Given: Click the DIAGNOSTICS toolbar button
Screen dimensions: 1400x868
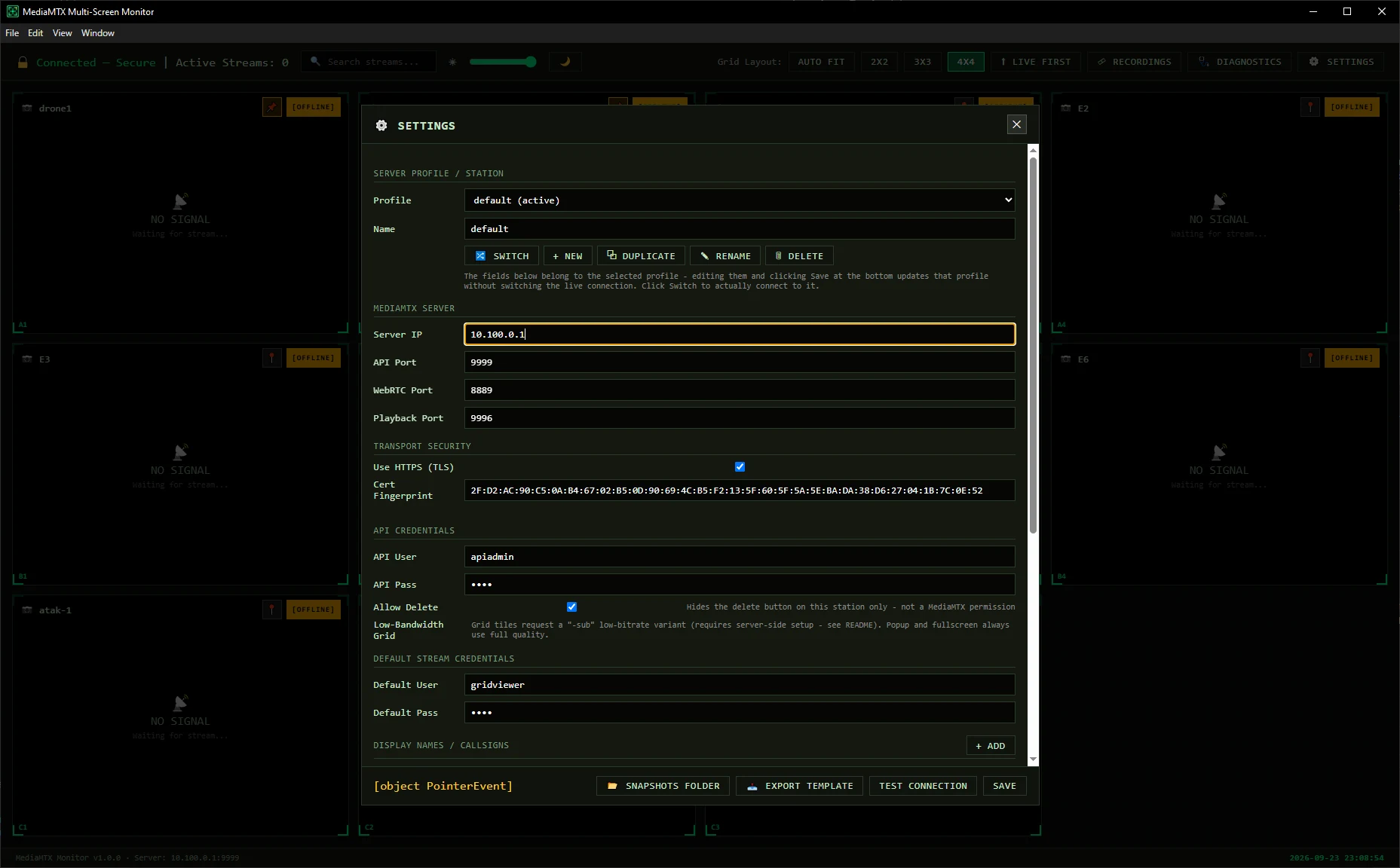Looking at the screenshot, I should [x=1240, y=62].
